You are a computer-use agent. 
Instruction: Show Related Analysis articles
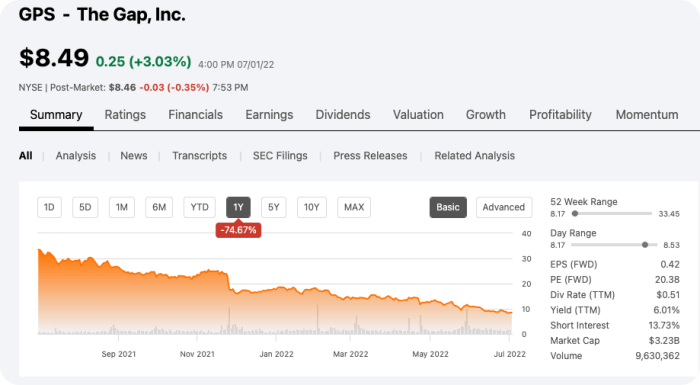point(475,156)
